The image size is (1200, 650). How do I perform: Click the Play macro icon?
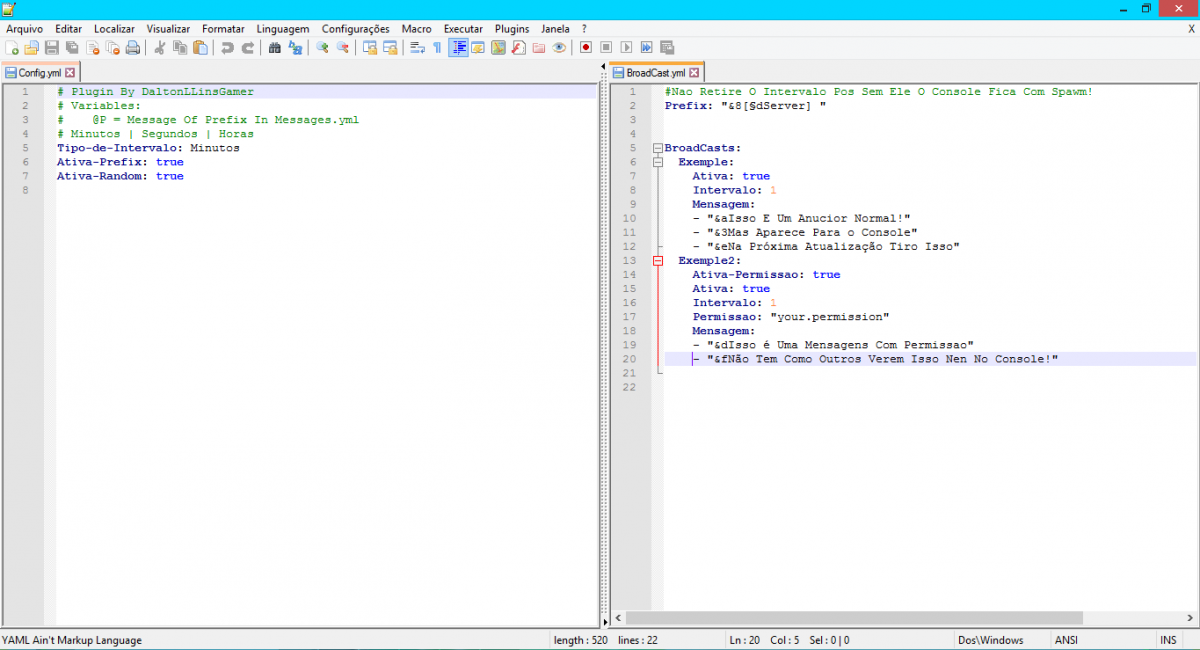626,47
